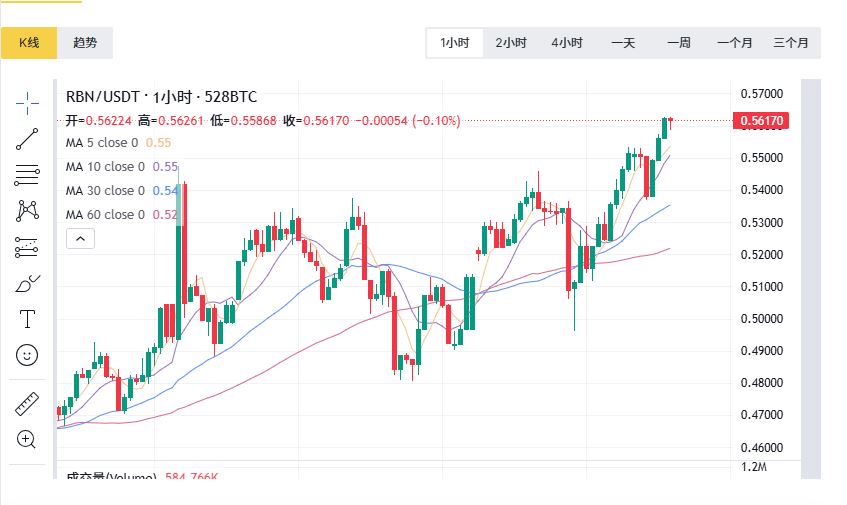Select the 一周 timeframe
This screenshot has width=847, height=505.
point(679,43)
